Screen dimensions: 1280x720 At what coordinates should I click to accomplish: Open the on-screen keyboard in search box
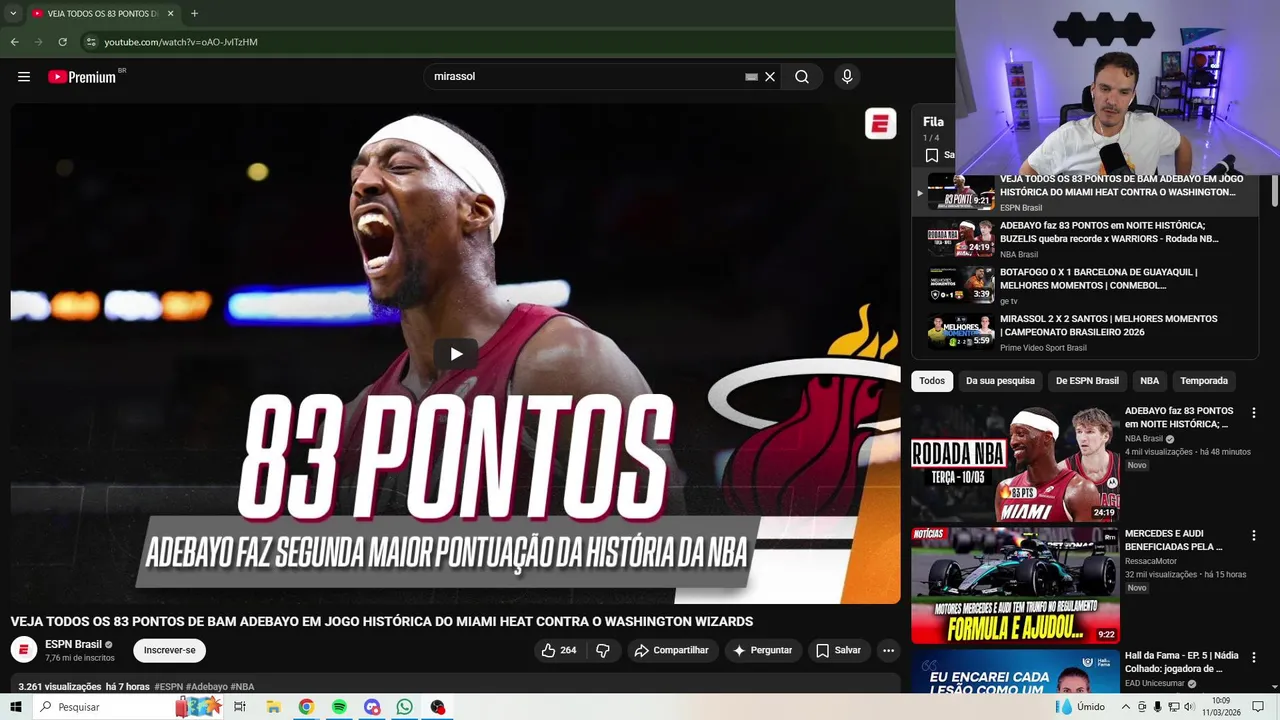(x=751, y=77)
